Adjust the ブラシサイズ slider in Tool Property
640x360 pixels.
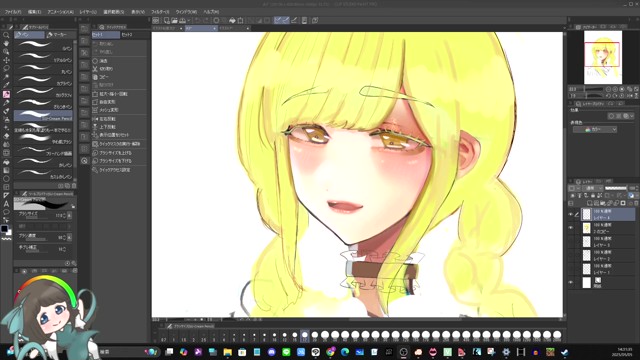click(38, 218)
